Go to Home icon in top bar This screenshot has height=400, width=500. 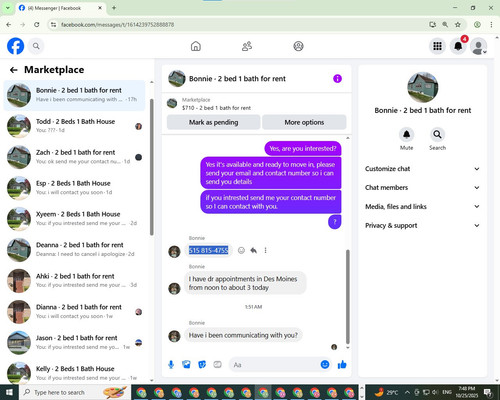tap(196, 46)
